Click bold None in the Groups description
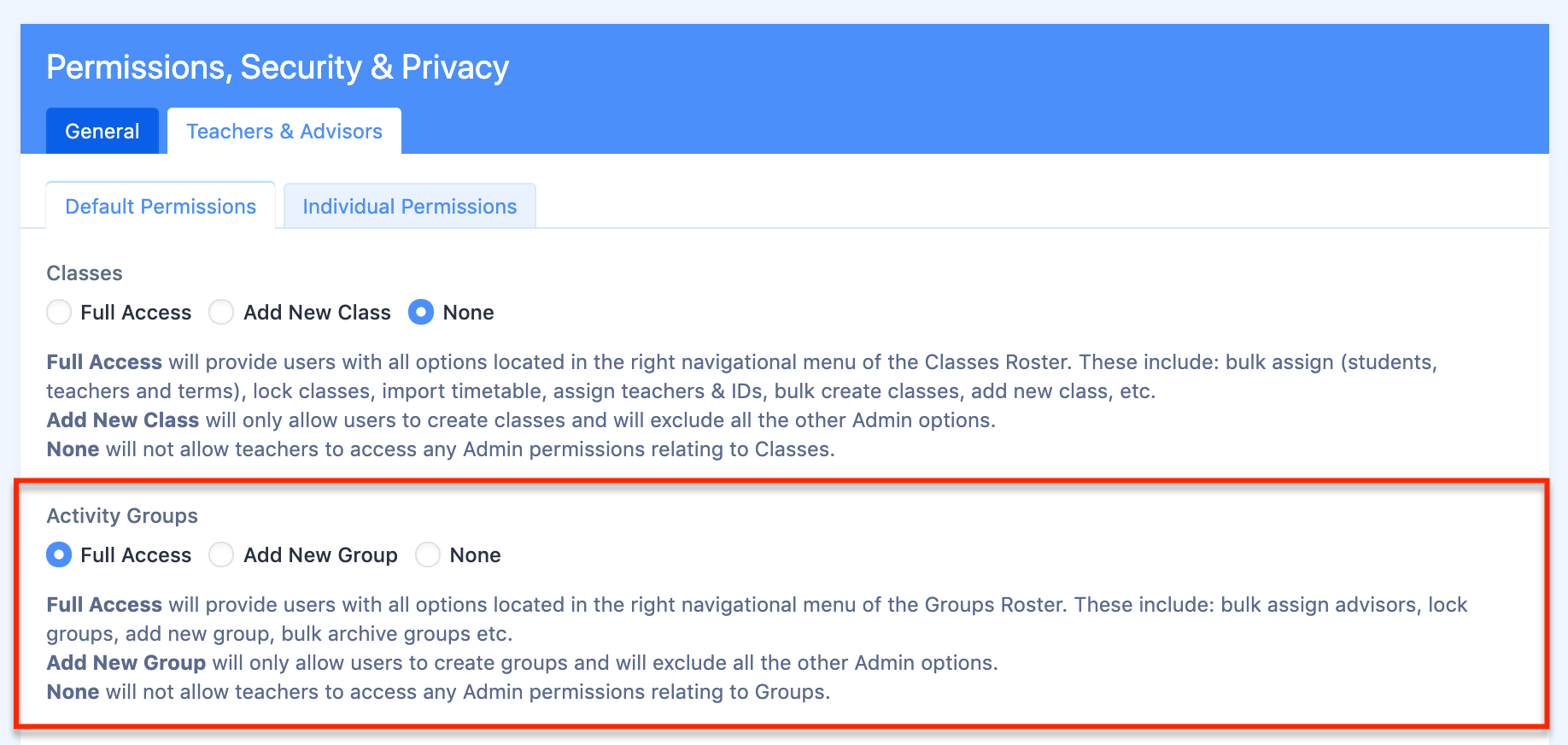Screen dimensions: 1568x745 coord(73,692)
